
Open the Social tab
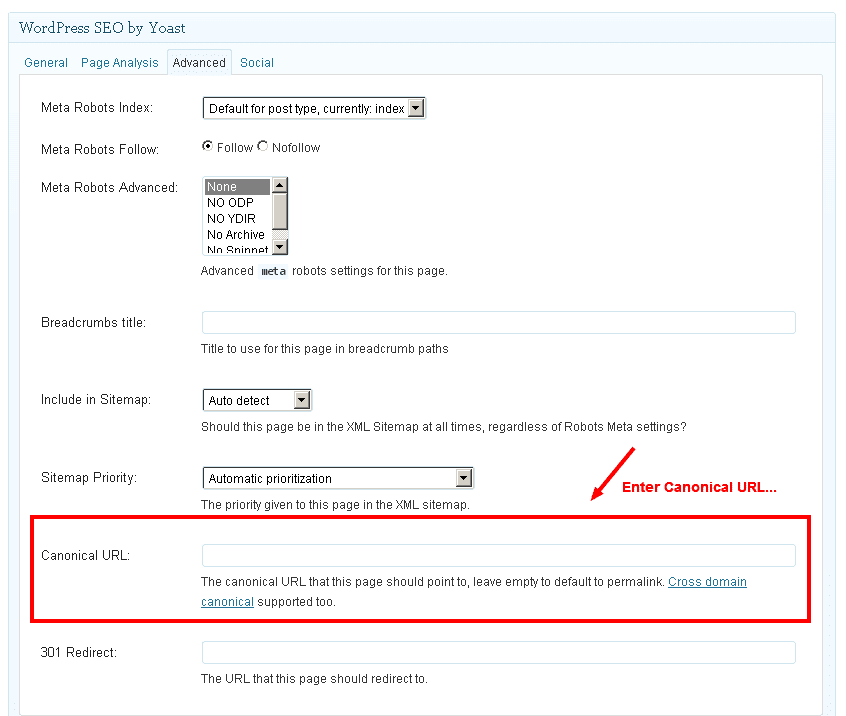coord(257,63)
